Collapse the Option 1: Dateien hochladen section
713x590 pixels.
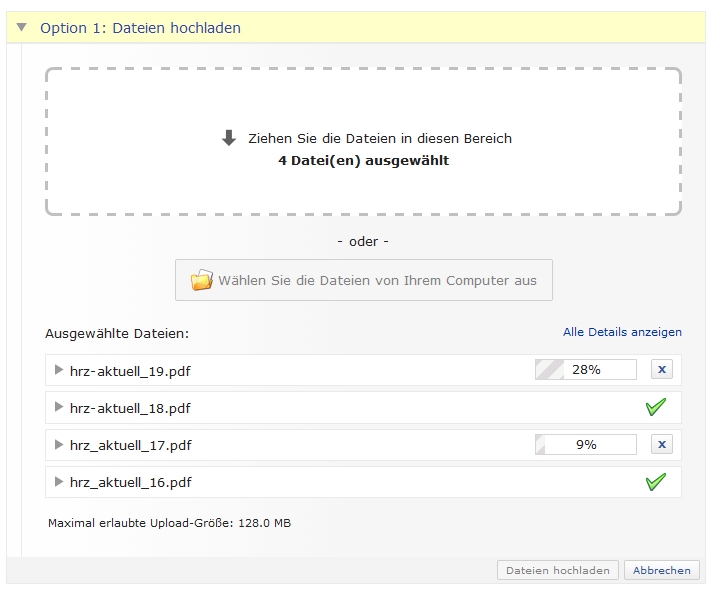(22, 28)
